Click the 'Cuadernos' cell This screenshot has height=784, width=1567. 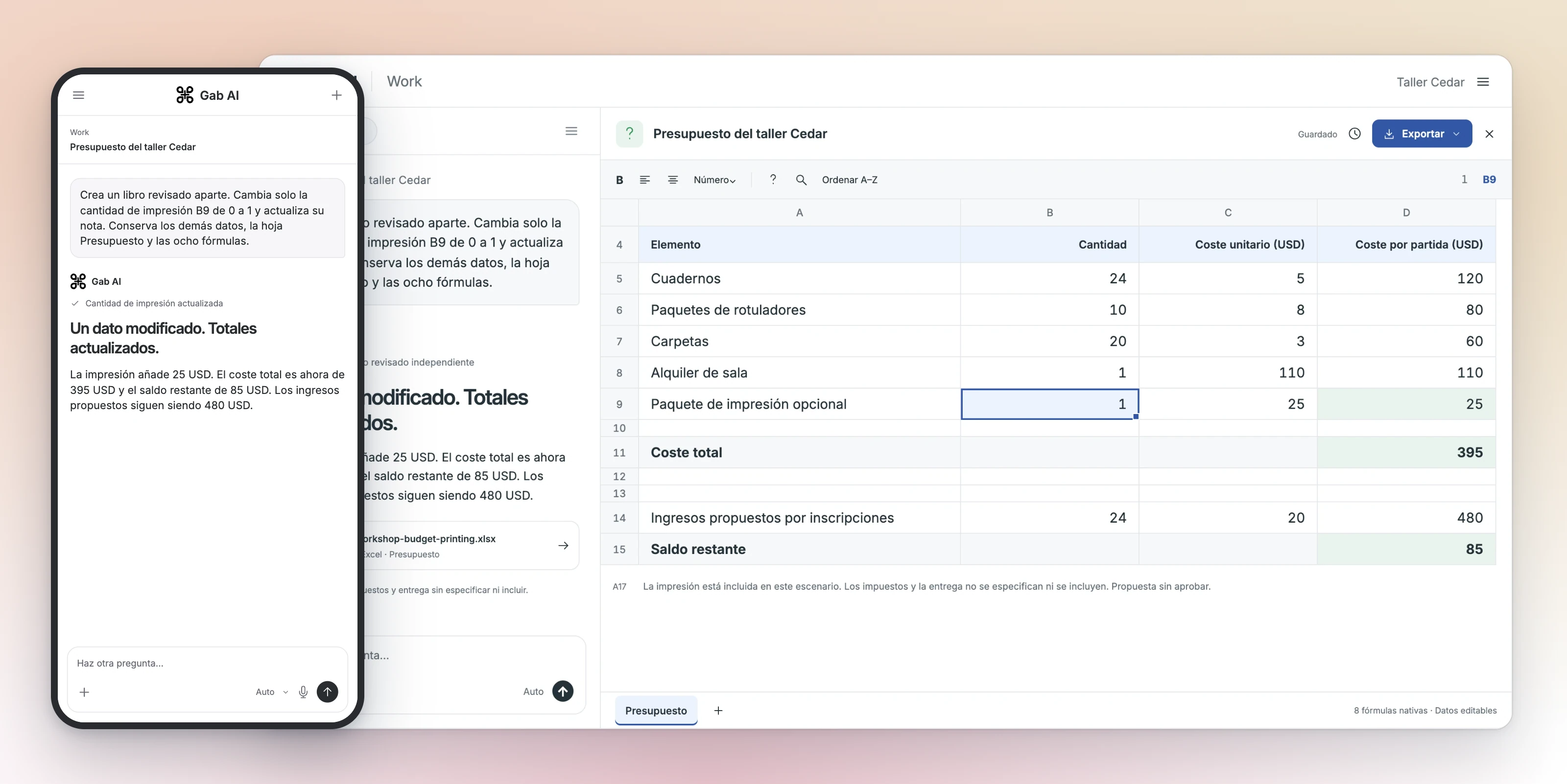pos(799,278)
